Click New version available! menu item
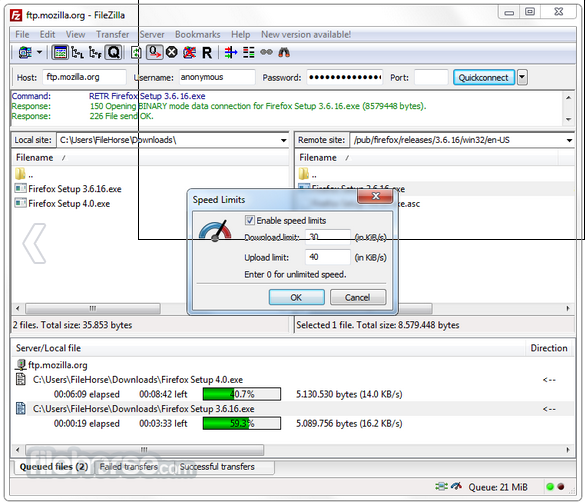This screenshot has height=504, width=586. [x=306, y=35]
